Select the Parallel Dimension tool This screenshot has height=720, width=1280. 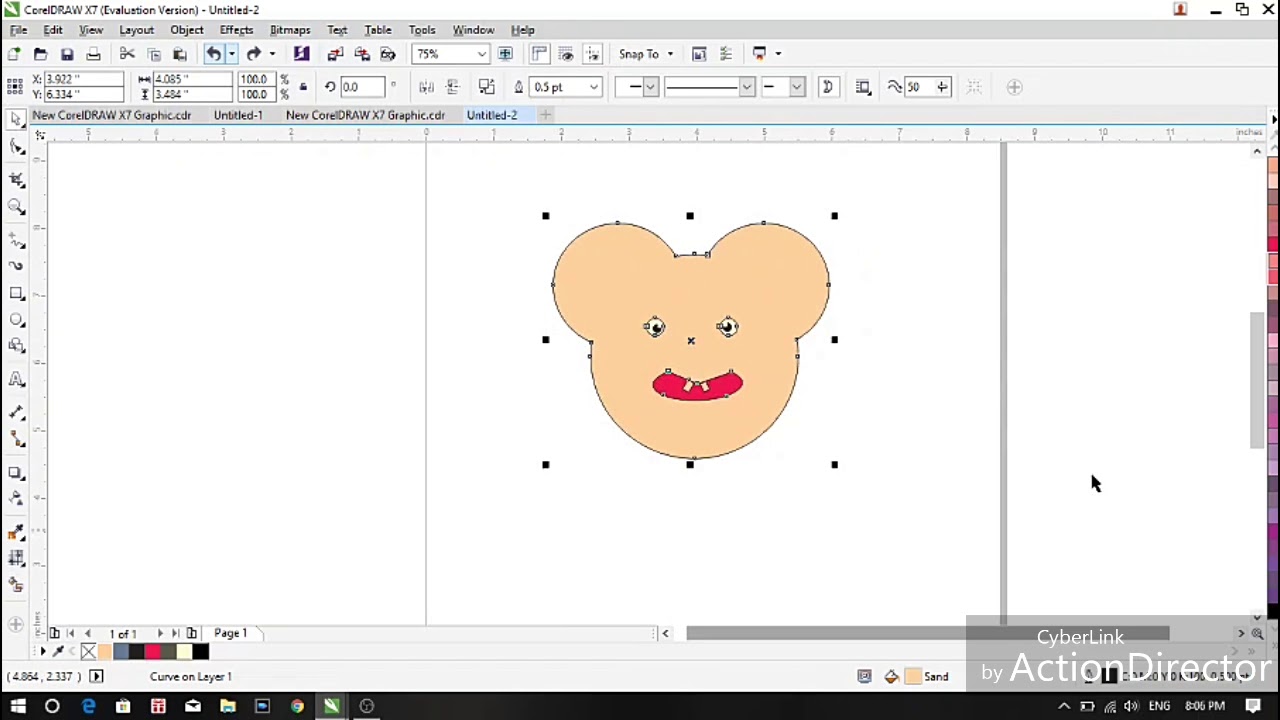tap(16, 412)
